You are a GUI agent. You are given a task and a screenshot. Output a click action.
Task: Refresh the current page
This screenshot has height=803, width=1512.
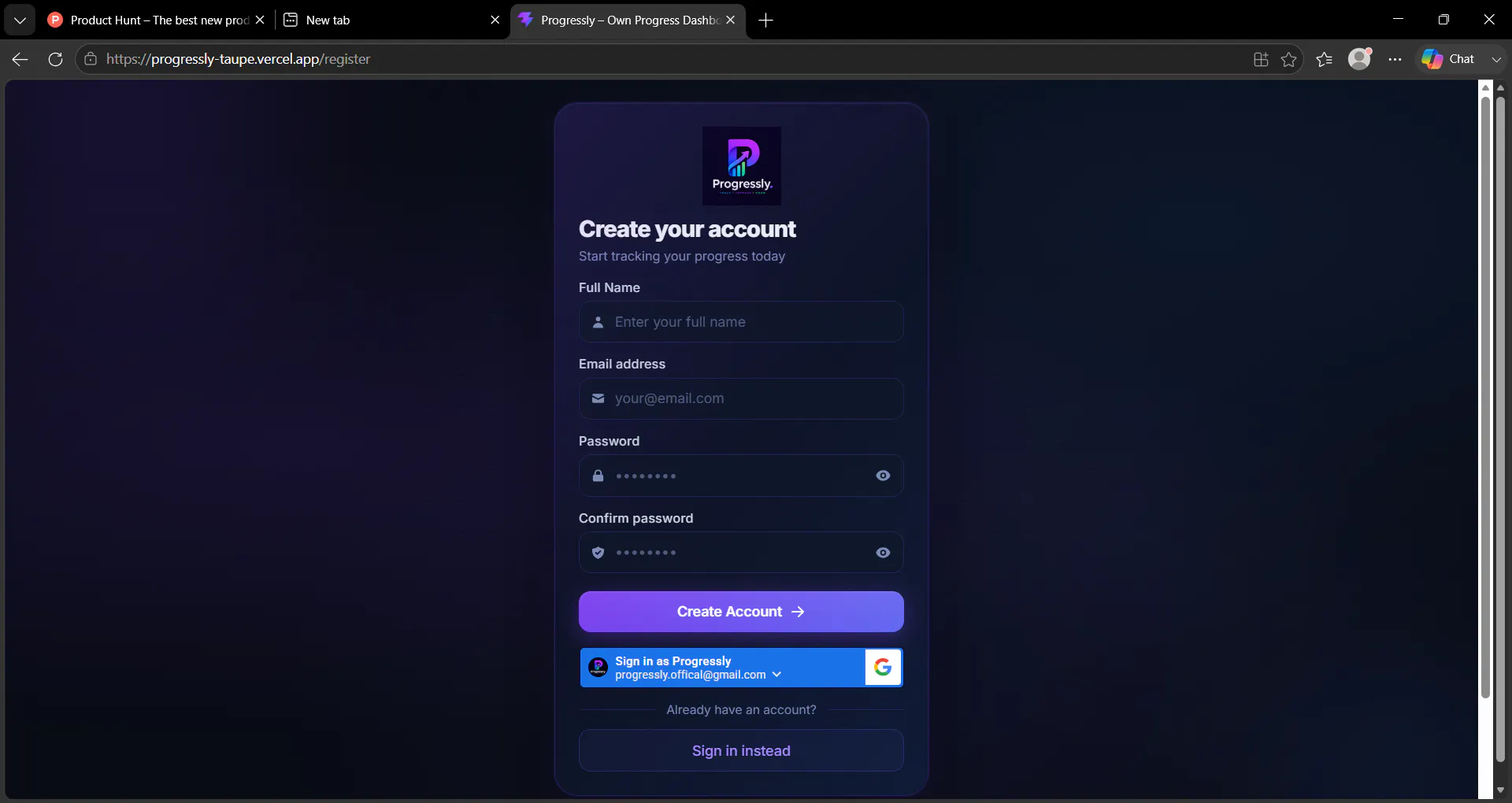(55, 59)
